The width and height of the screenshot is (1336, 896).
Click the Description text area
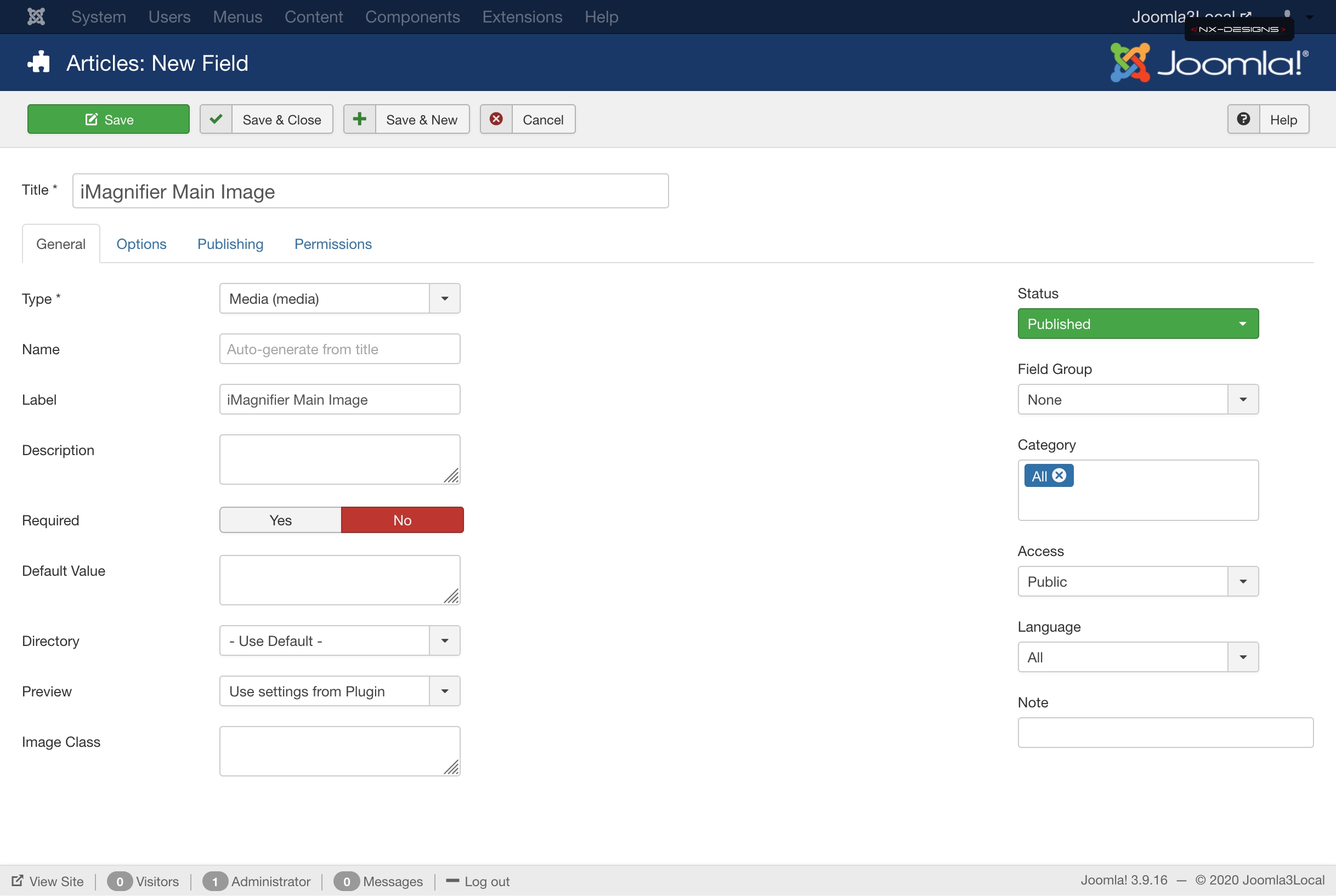click(x=340, y=460)
